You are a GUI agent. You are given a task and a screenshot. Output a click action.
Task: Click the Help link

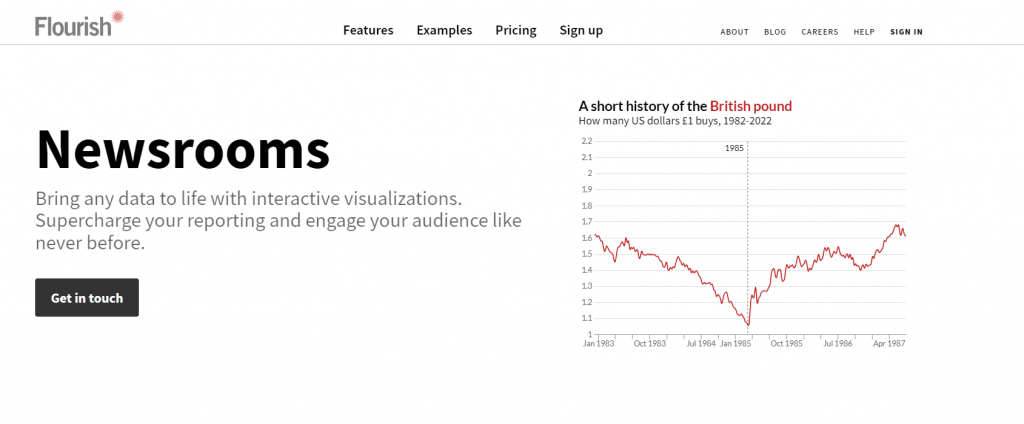coord(864,32)
